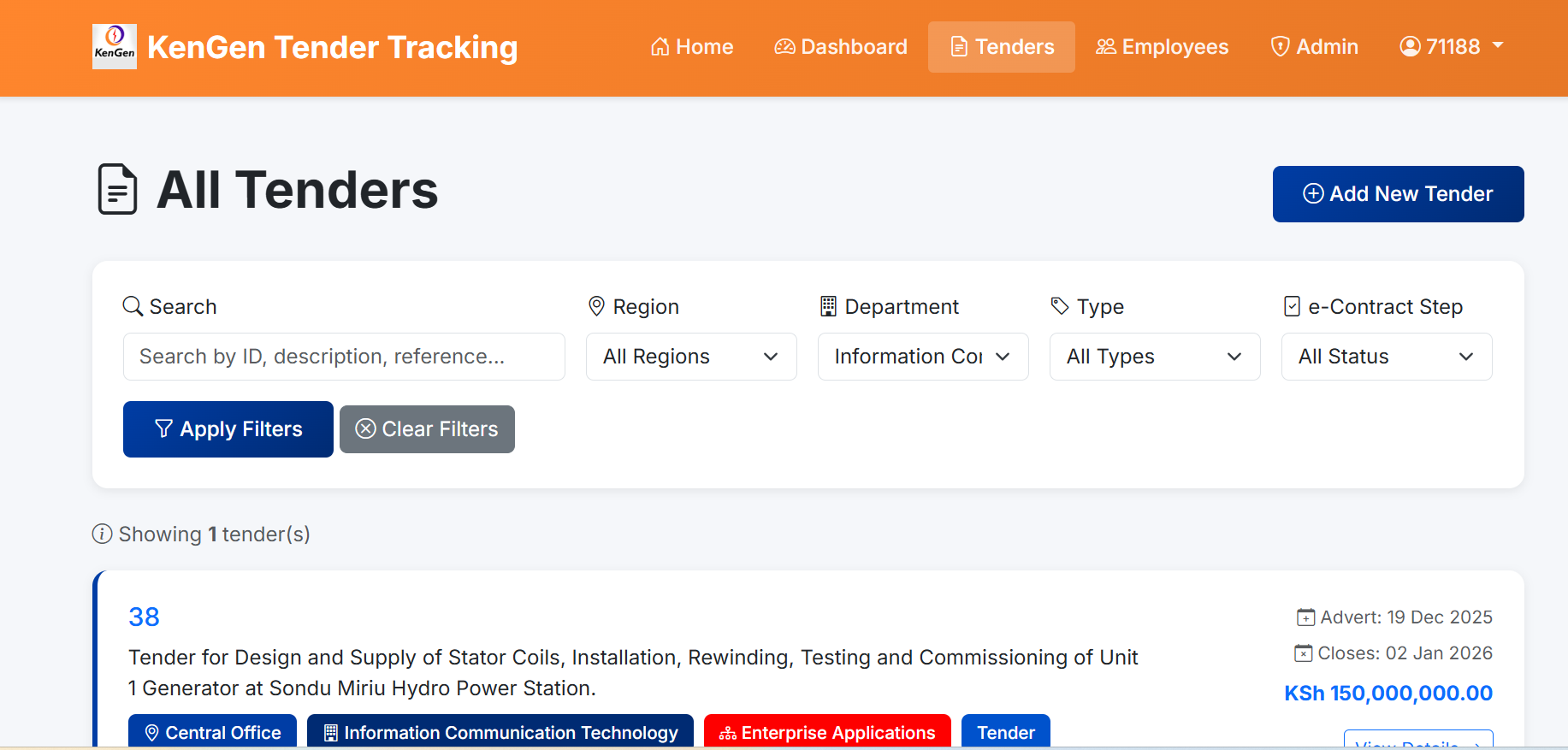Click the All Tenders document icon
This screenshot has width=1568, height=750.
pos(117,189)
